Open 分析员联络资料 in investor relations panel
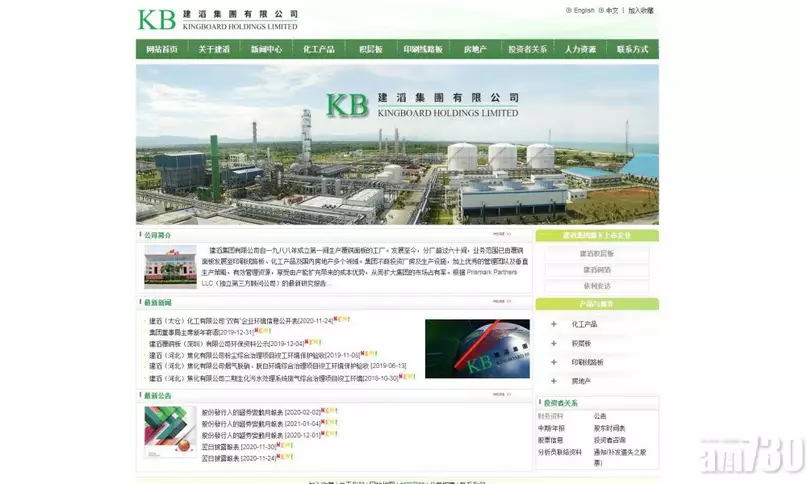This screenshot has width=807, height=484. click(560, 452)
